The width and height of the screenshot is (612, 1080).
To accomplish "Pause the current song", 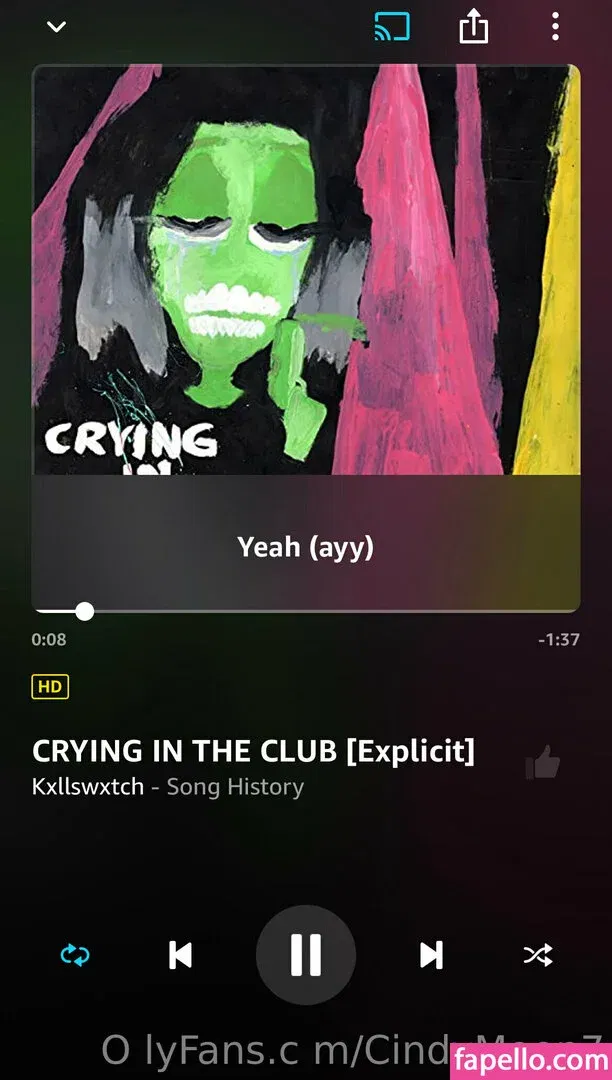I will pyautogui.click(x=306, y=955).
